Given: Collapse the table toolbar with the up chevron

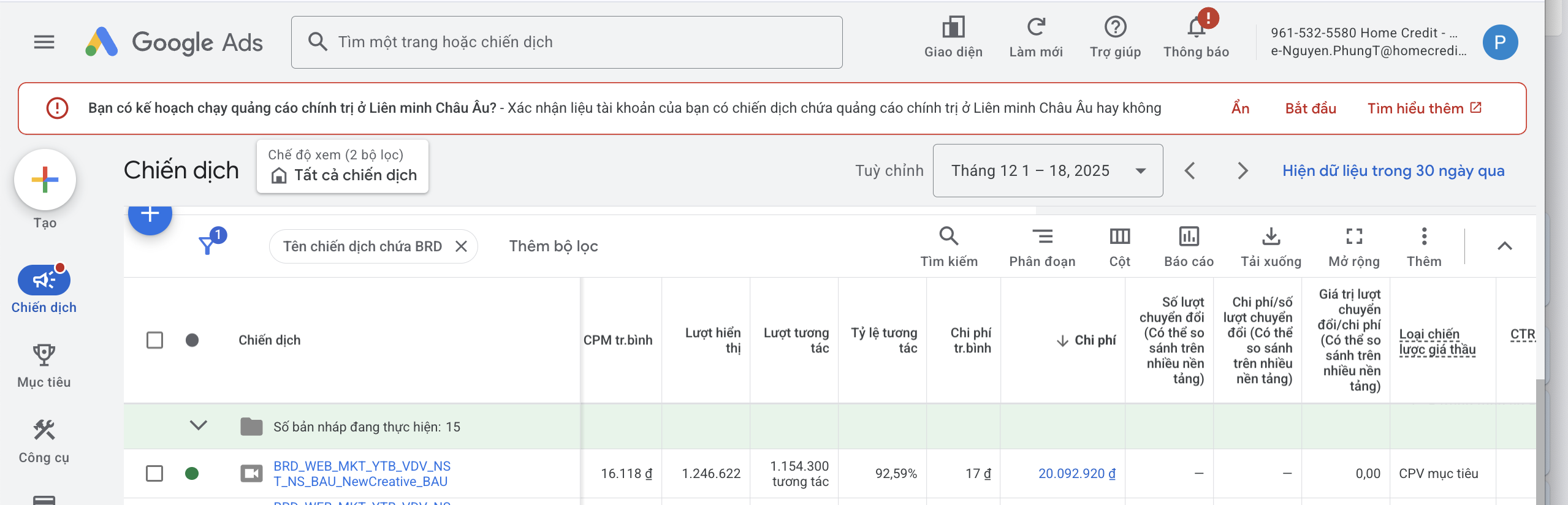Looking at the screenshot, I should (1504, 246).
